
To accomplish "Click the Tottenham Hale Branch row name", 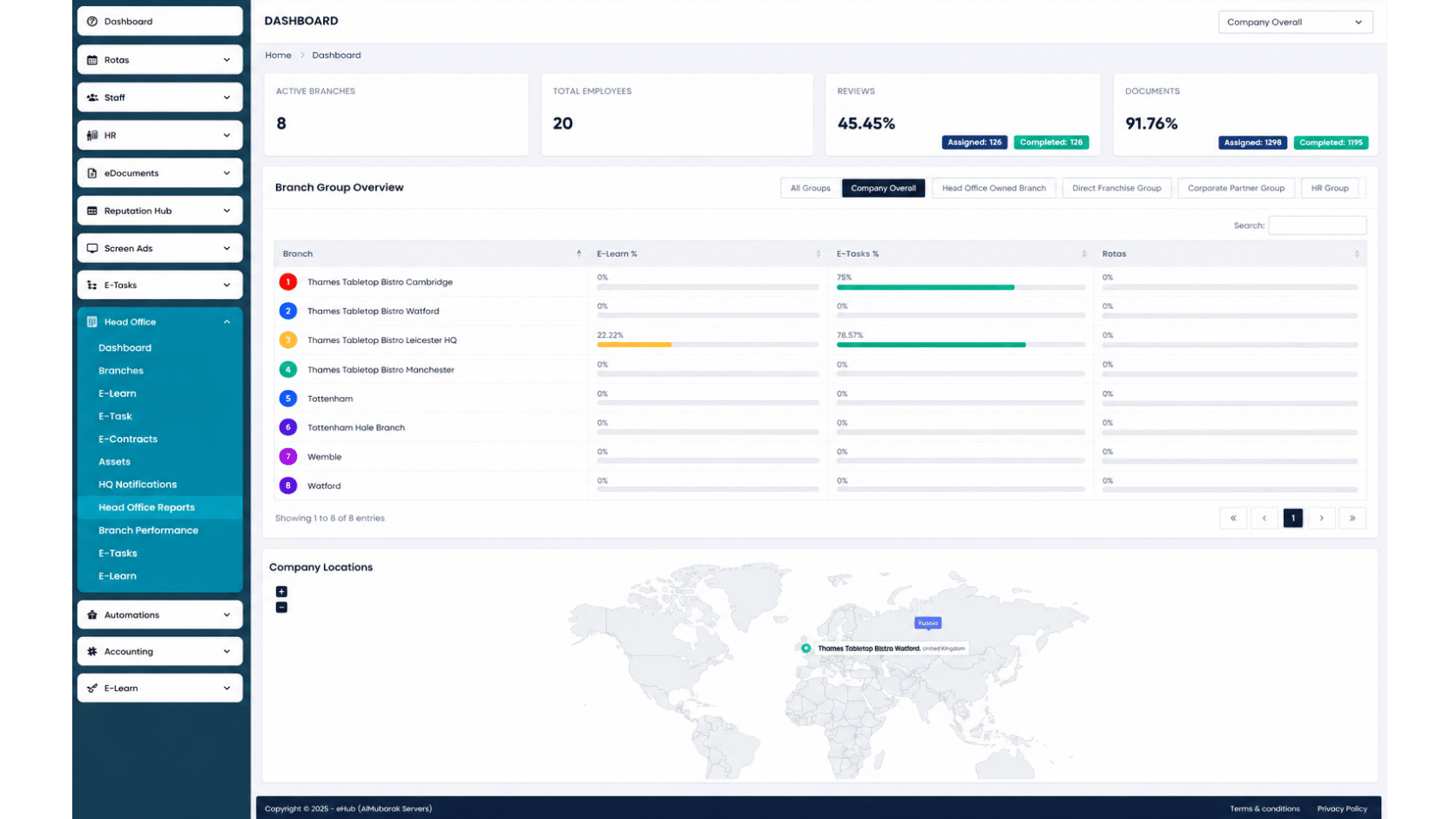I will click(356, 428).
